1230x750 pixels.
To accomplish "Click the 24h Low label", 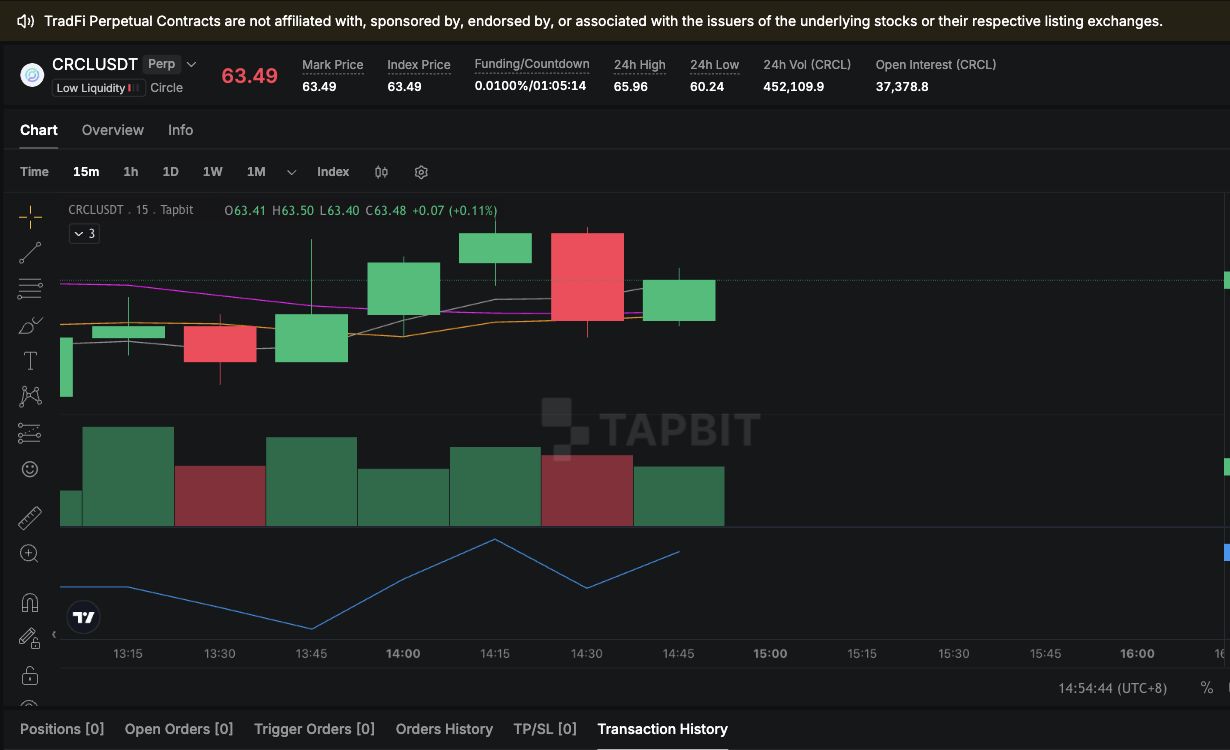I will coord(714,65).
